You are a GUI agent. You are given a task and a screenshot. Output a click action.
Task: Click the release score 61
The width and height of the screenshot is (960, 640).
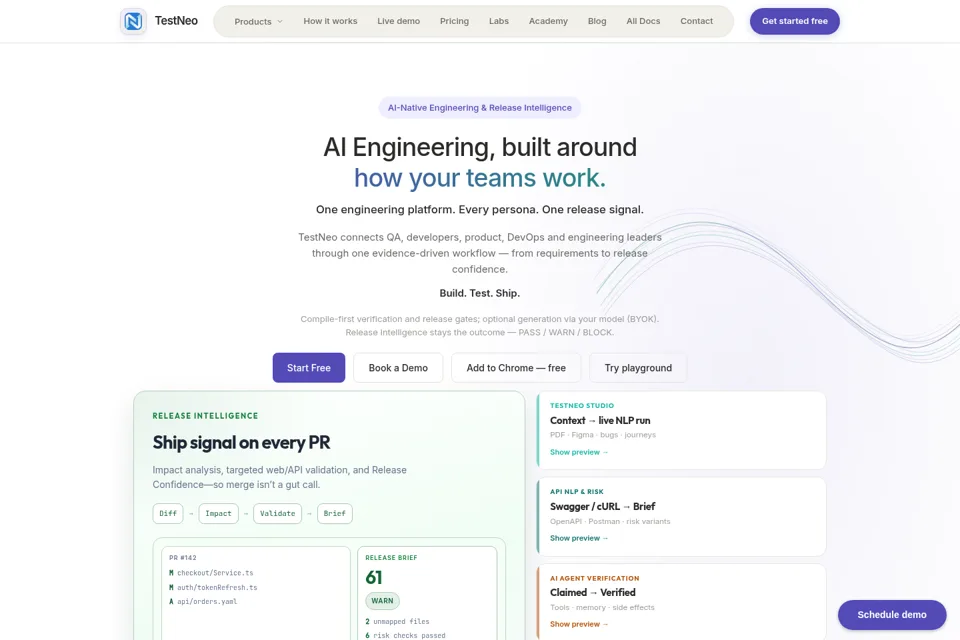[x=373, y=578]
